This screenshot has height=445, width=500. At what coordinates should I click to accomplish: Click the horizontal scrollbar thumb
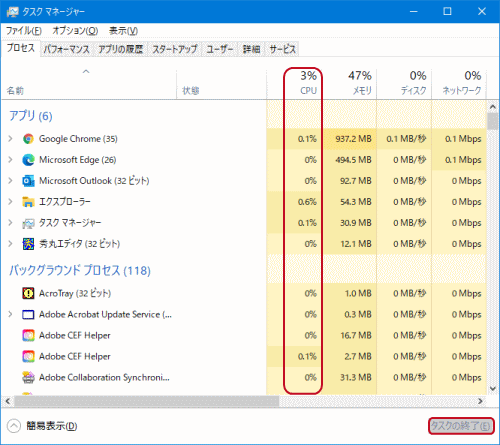tap(147, 401)
